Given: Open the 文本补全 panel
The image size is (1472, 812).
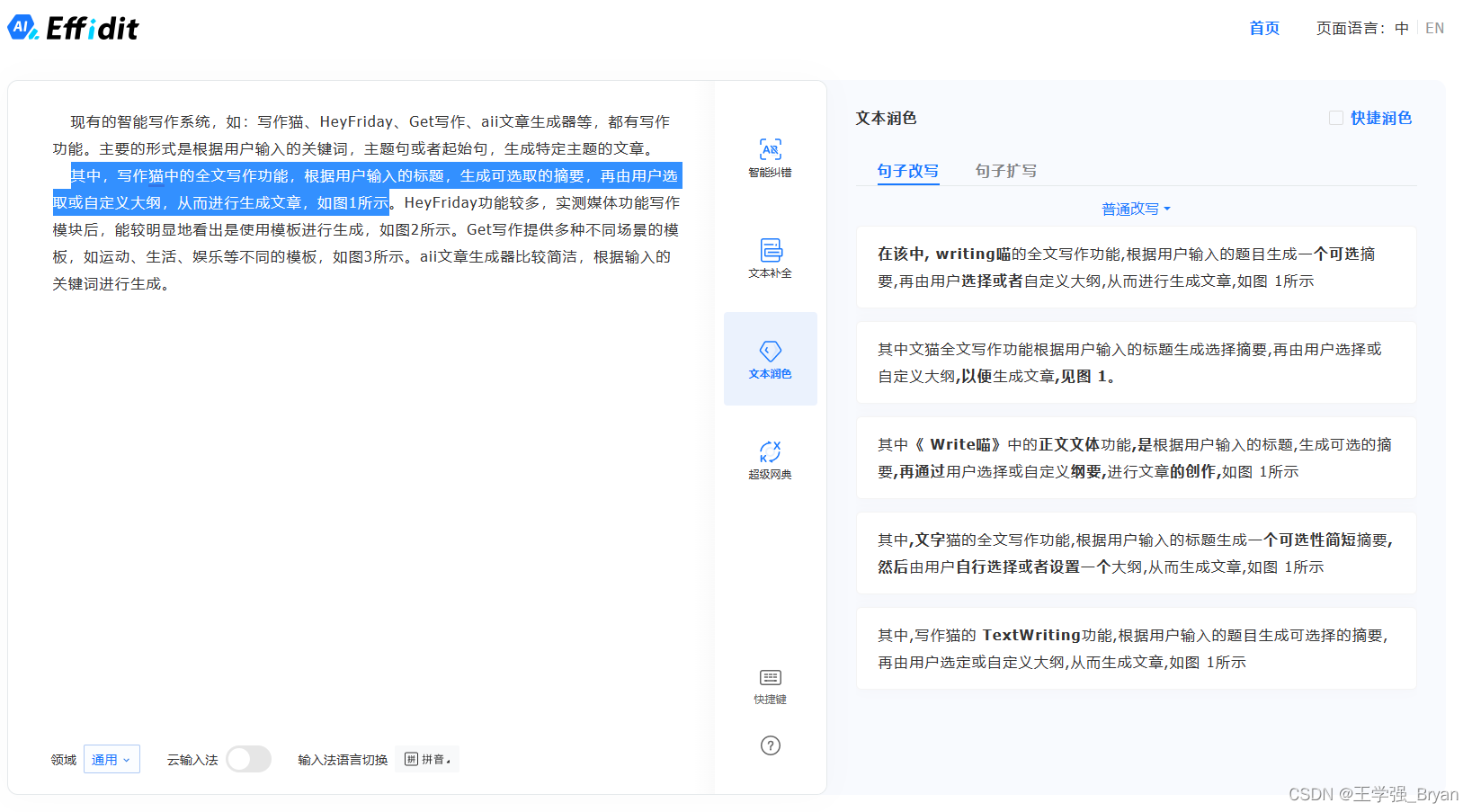Looking at the screenshot, I should click(770, 259).
